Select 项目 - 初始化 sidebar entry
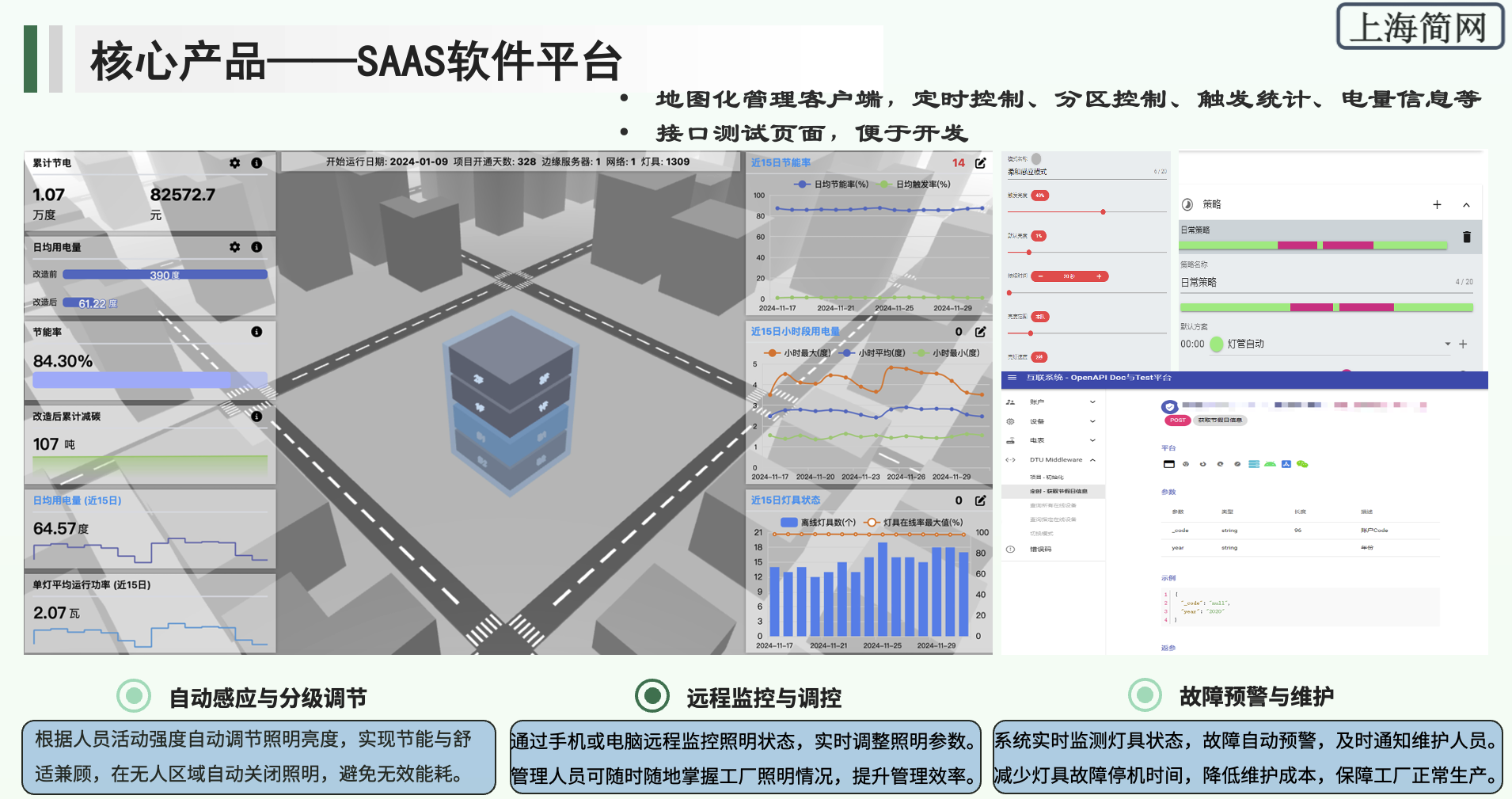This screenshot has width=1512, height=799. point(1047,477)
